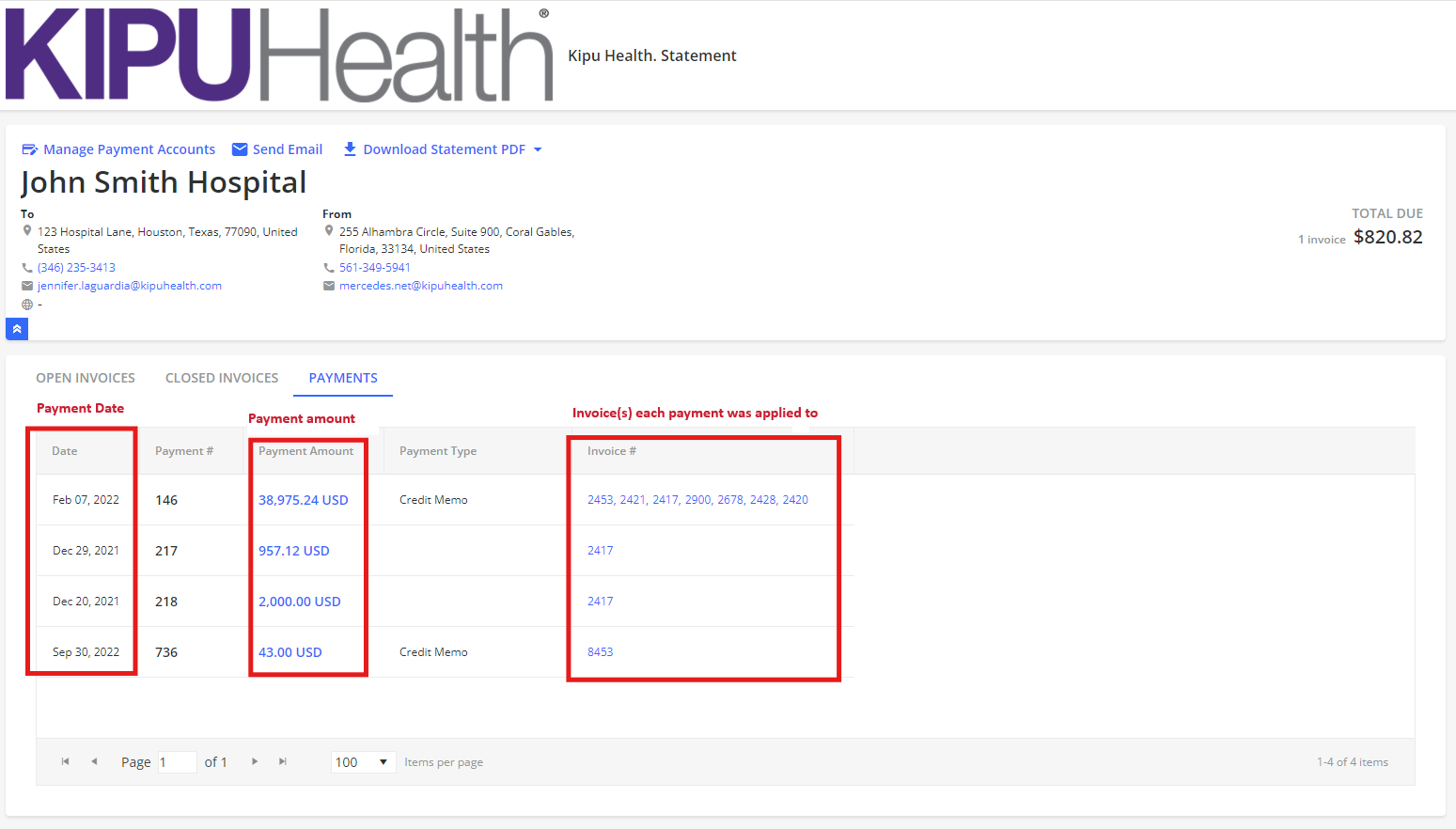Click the Download Statement PDF download icon
The height and width of the screenshot is (829, 1456).
(350, 149)
